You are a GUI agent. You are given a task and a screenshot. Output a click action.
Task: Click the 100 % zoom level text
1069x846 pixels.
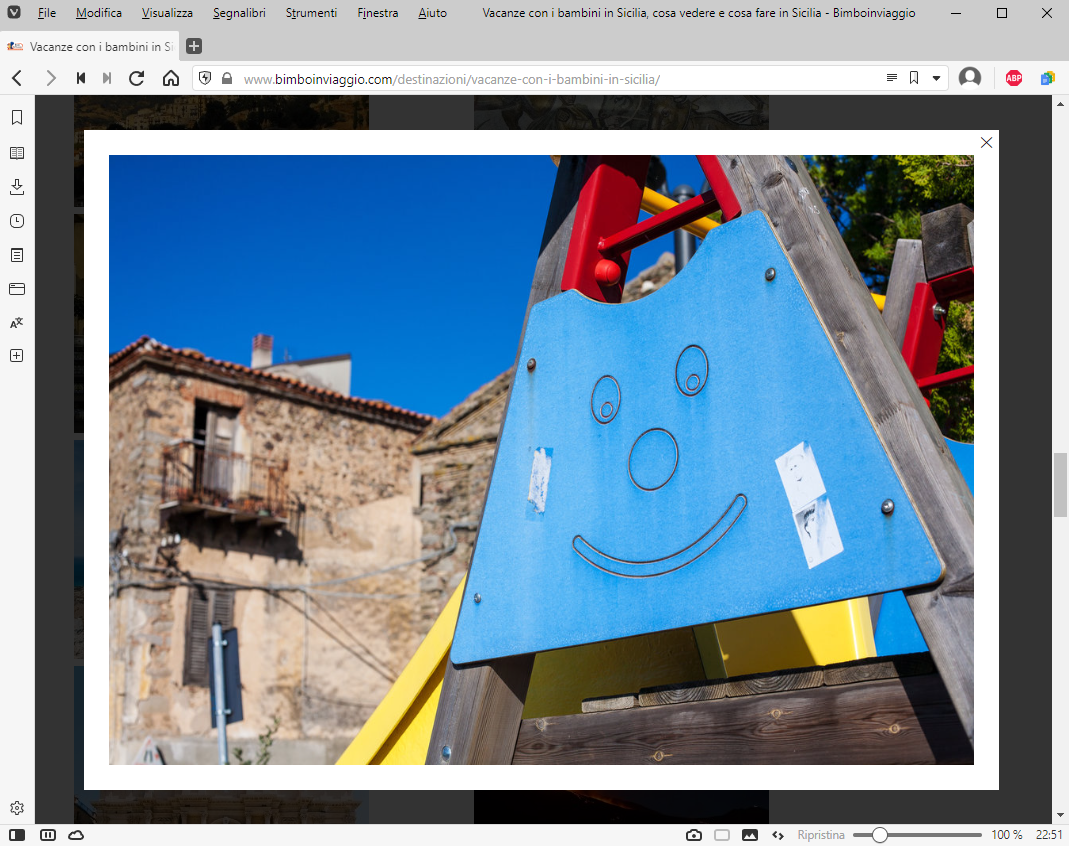1006,835
